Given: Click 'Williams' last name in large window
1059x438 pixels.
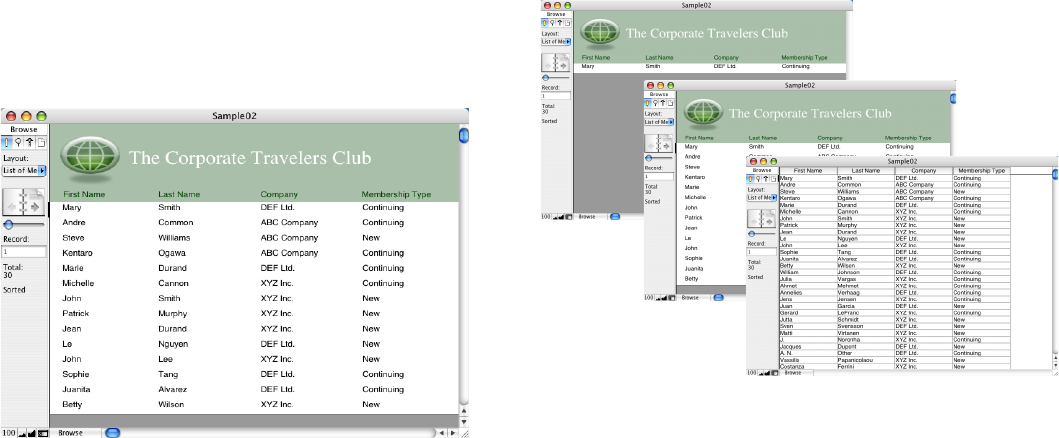Looking at the screenshot, I should tap(174, 238).
